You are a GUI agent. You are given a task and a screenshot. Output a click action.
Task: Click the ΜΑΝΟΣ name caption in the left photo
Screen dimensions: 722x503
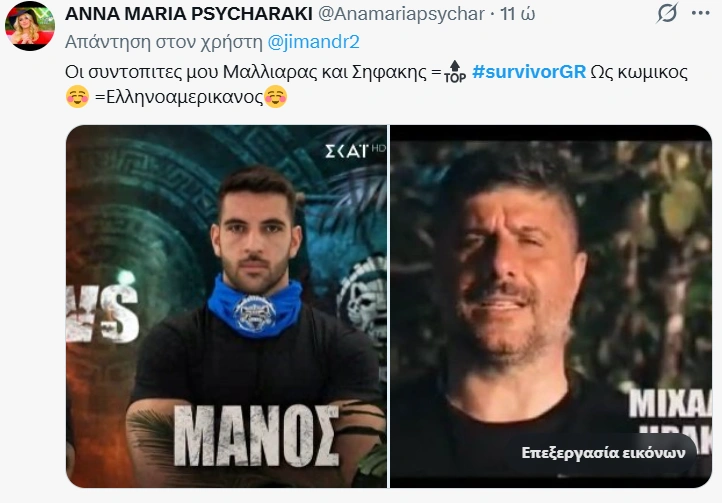pyautogui.click(x=256, y=435)
